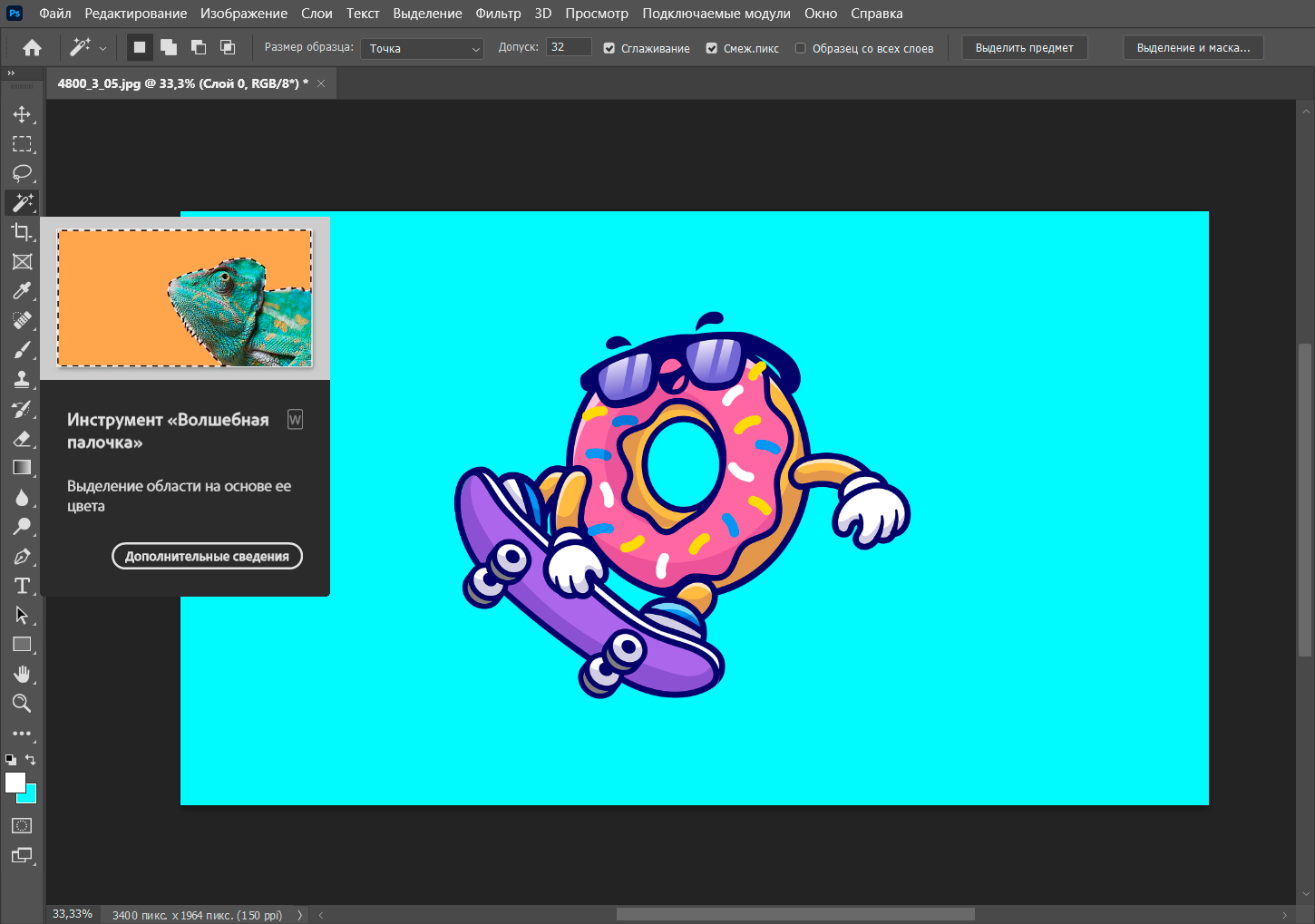Select the Type tool
Image resolution: width=1315 pixels, height=924 pixels.
point(22,586)
